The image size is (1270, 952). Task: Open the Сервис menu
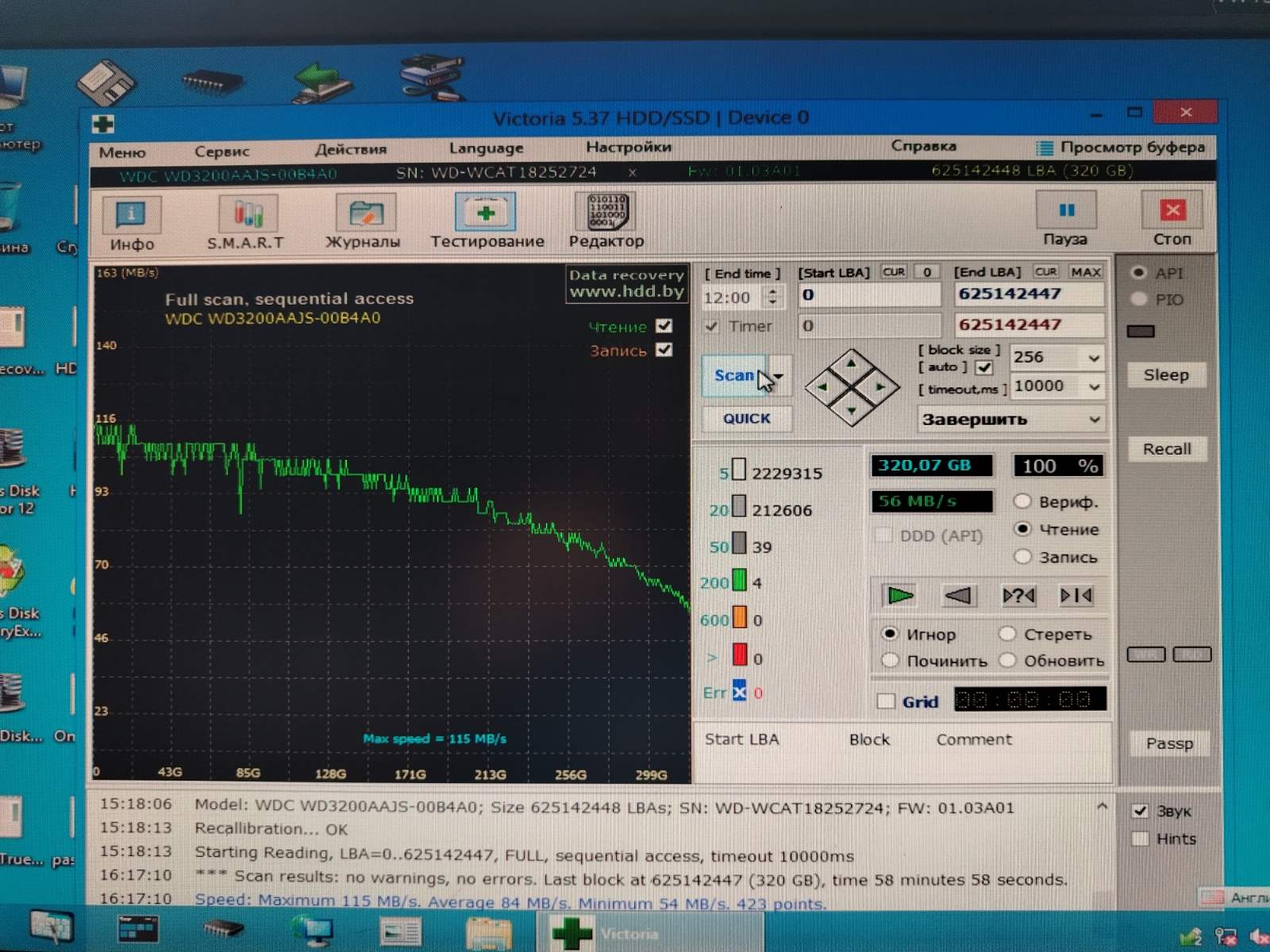click(x=222, y=152)
